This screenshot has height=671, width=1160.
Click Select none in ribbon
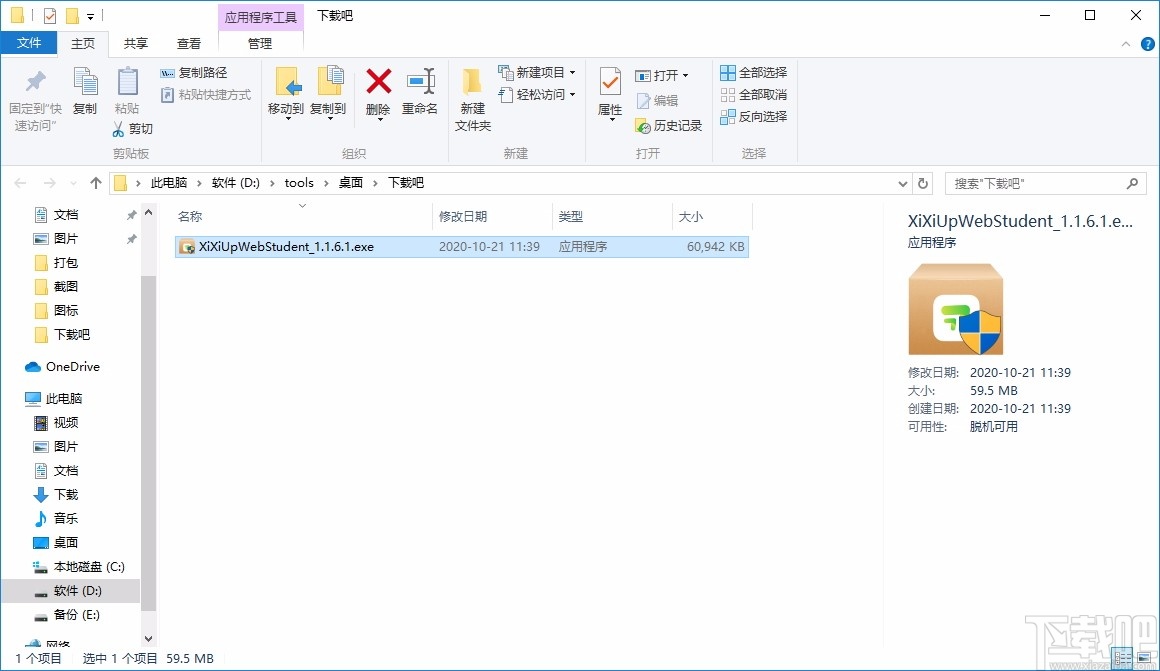pyautogui.click(x=754, y=95)
